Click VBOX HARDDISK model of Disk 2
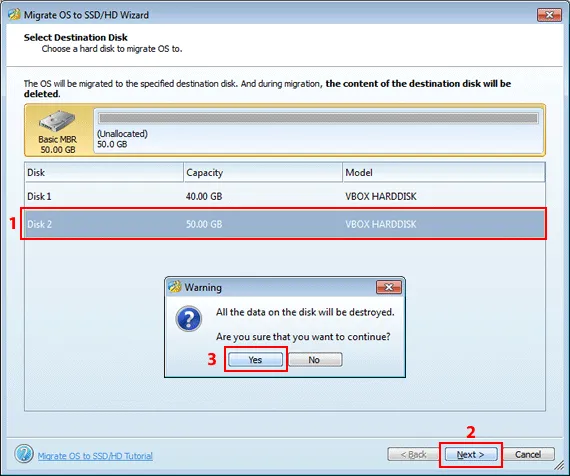Image resolution: width=570 pixels, height=476 pixels. pyautogui.click(x=381, y=224)
